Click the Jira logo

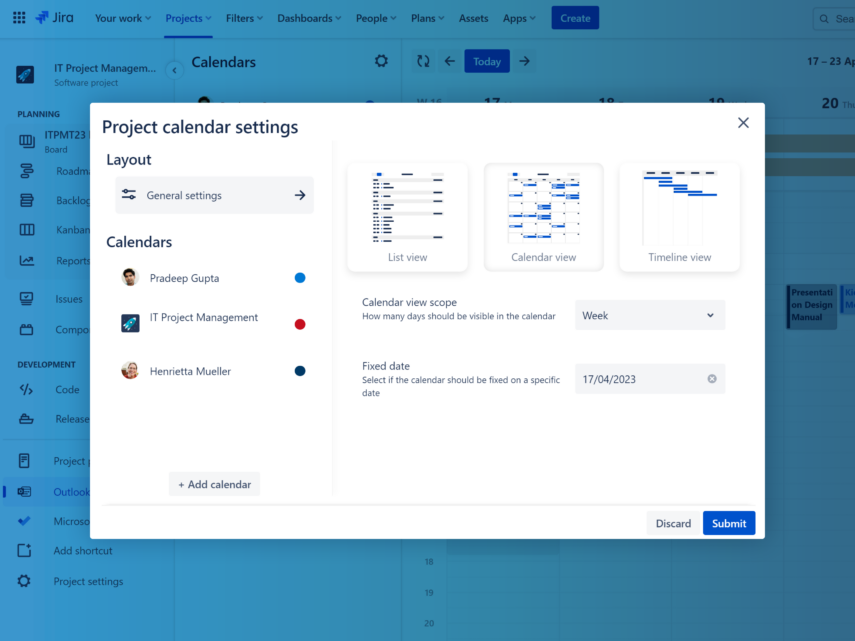55,18
